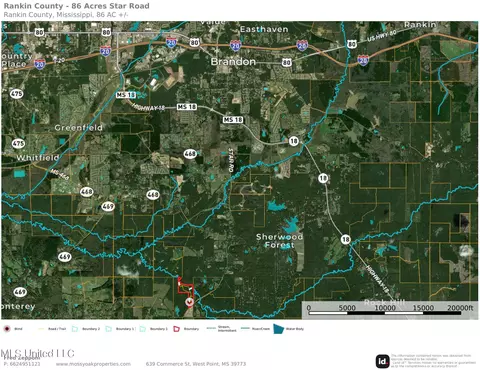Click the Boundary 2 legend folder icon
480x370 pixels.
click(x=75, y=329)
